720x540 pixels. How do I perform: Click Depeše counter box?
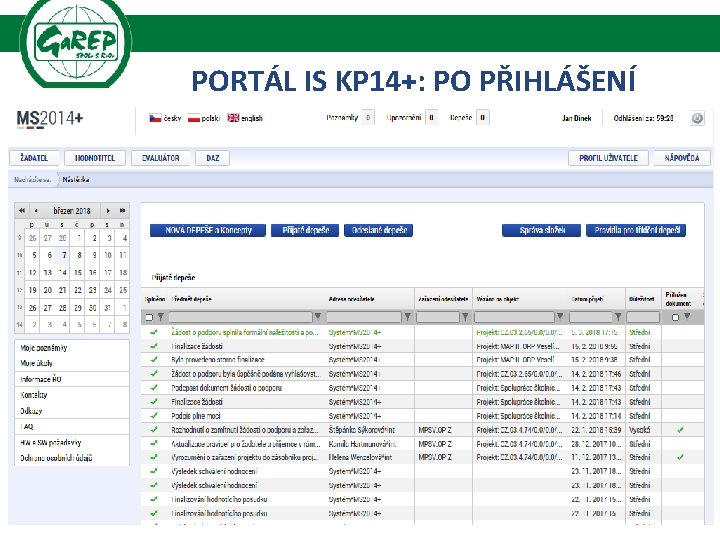[482, 118]
